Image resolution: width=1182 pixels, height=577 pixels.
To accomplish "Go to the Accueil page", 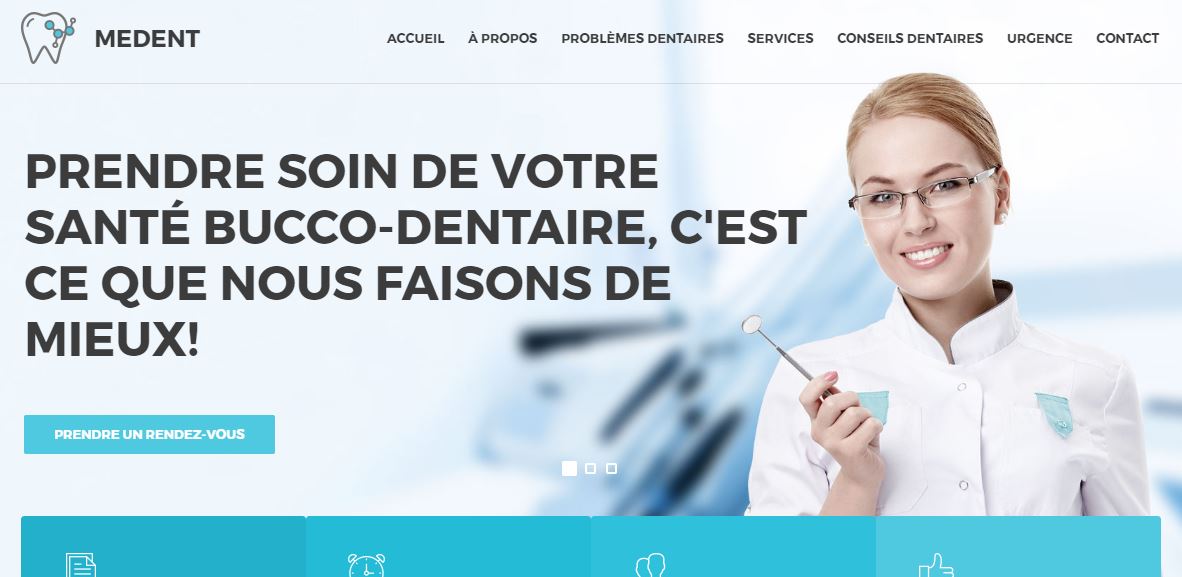I will [415, 38].
